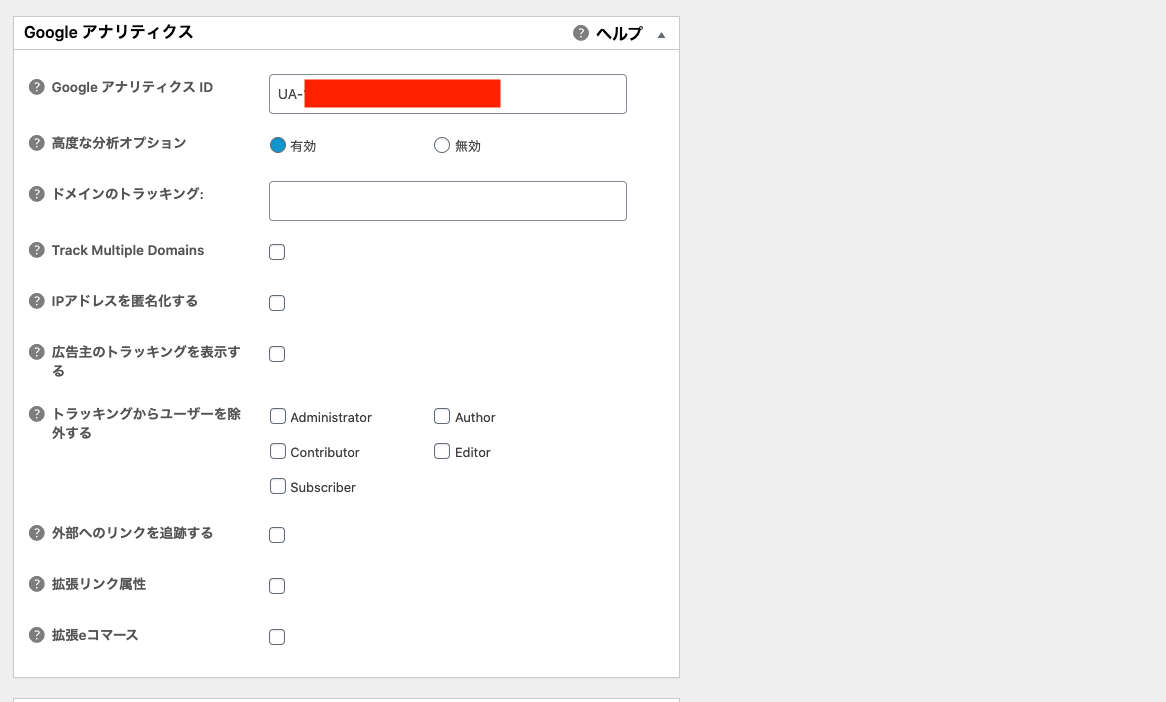Click help icon for 広告主のトラッキングを表示する
The width and height of the screenshot is (1166, 702).
(36, 352)
